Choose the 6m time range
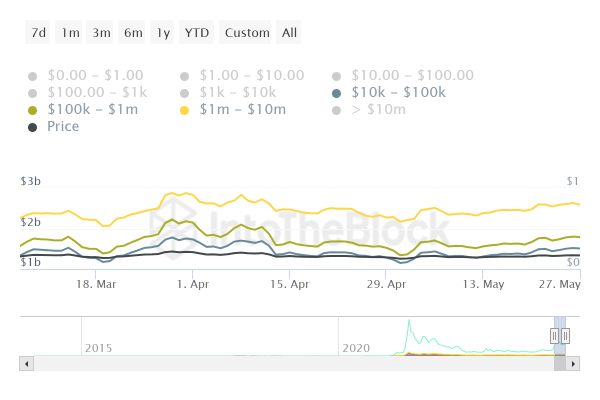The image size is (600, 400). [x=133, y=33]
